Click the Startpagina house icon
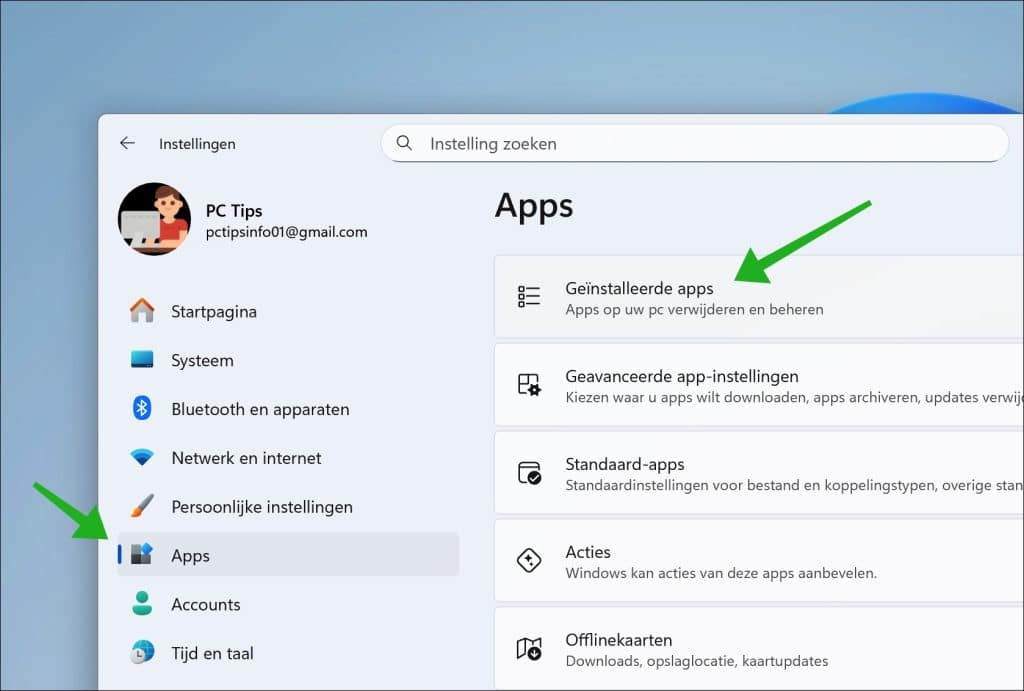Viewport: 1024px width, 691px height. pyautogui.click(x=142, y=311)
